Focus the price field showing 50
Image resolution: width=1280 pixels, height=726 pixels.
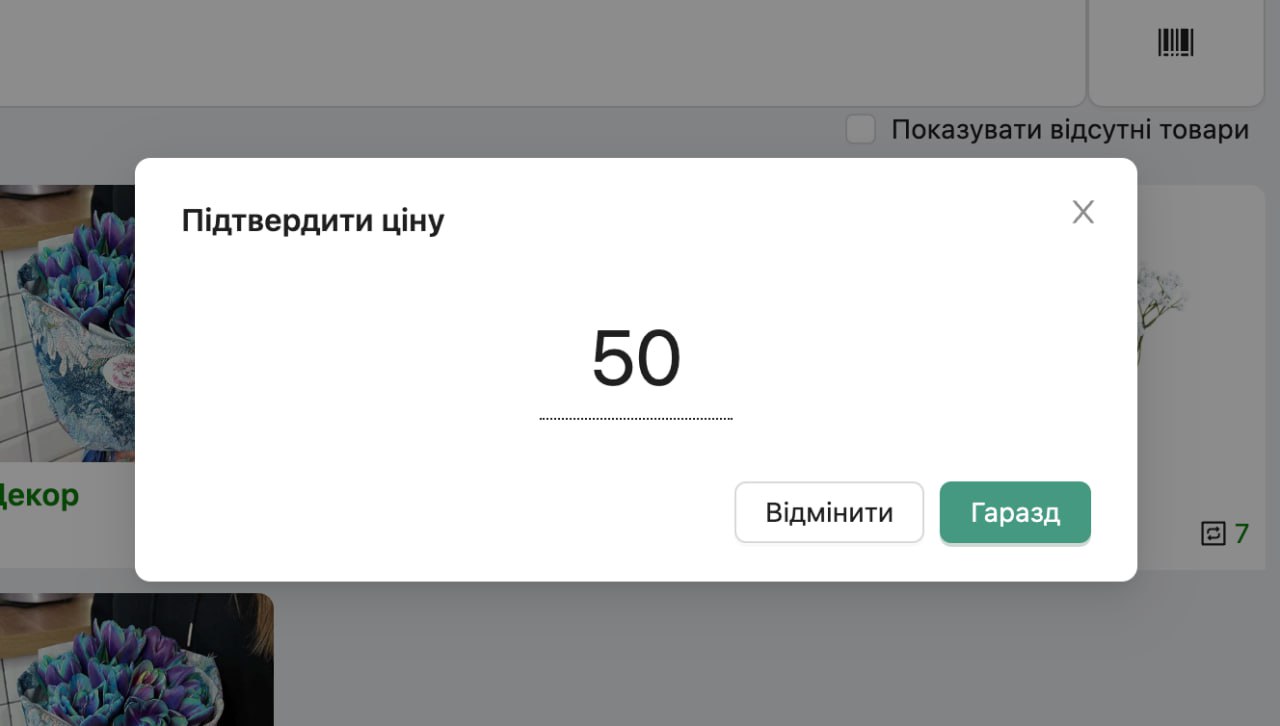click(636, 358)
